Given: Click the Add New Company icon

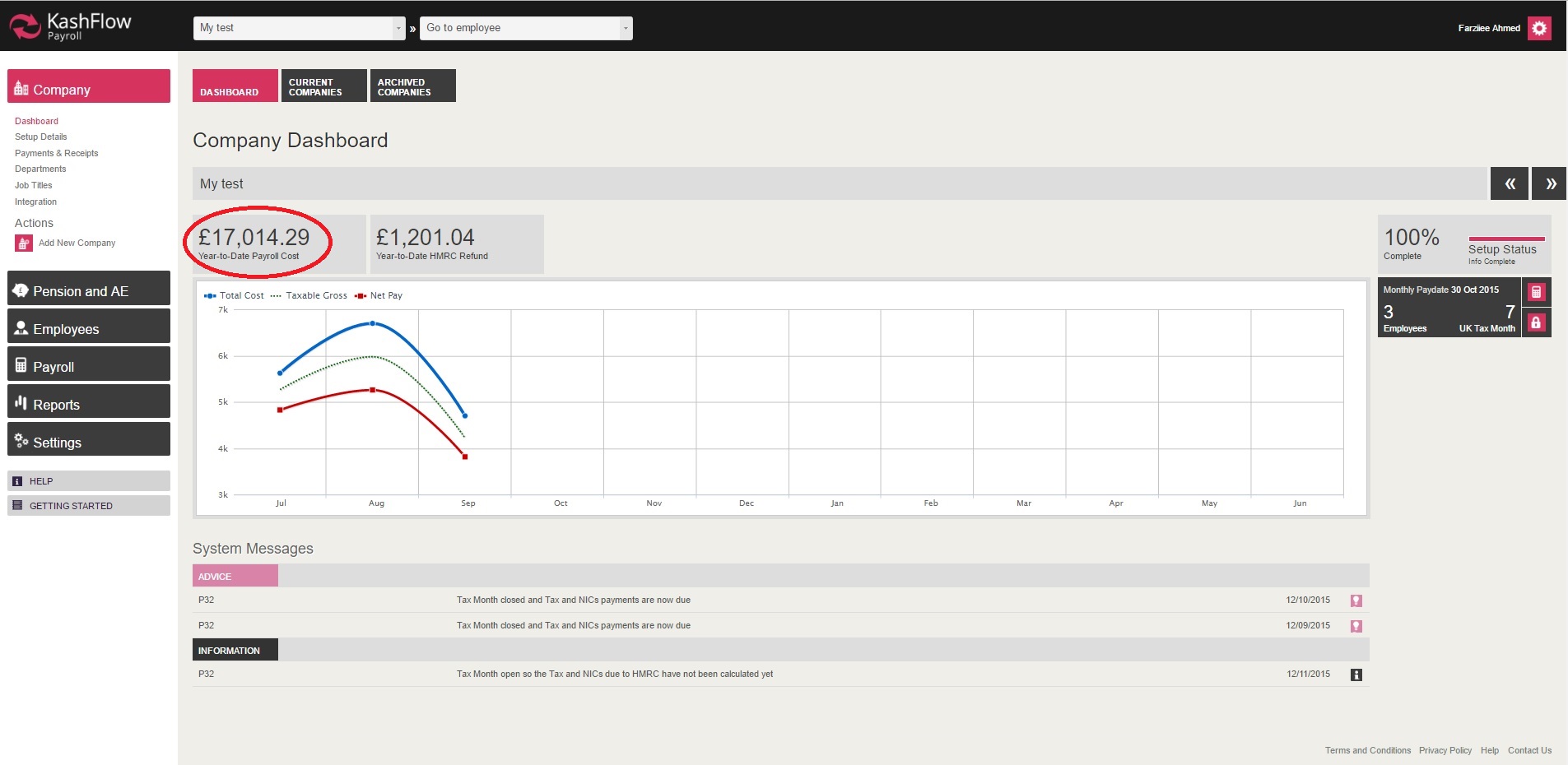Looking at the screenshot, I should pyautogui.click(x=24, y=243).
